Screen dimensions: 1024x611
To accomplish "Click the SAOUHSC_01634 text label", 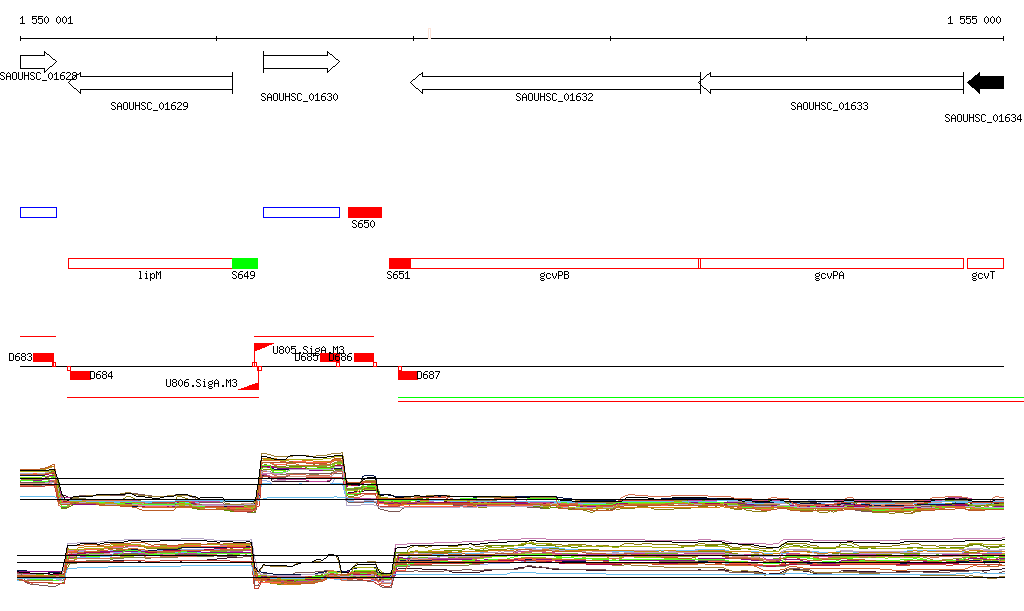I will 984,118.
